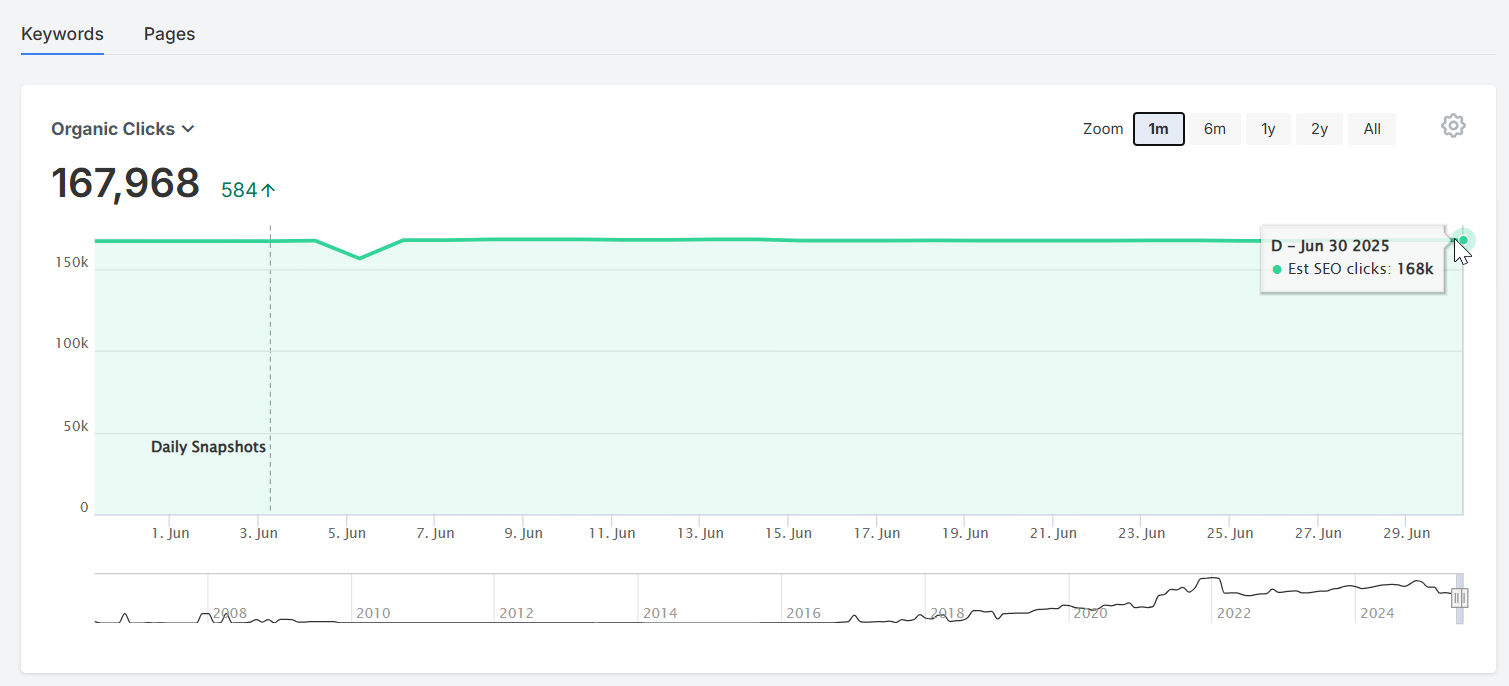Click the Est SEO clicks tooltip legend dot

pyautogui.click(x=1277, y=269)
